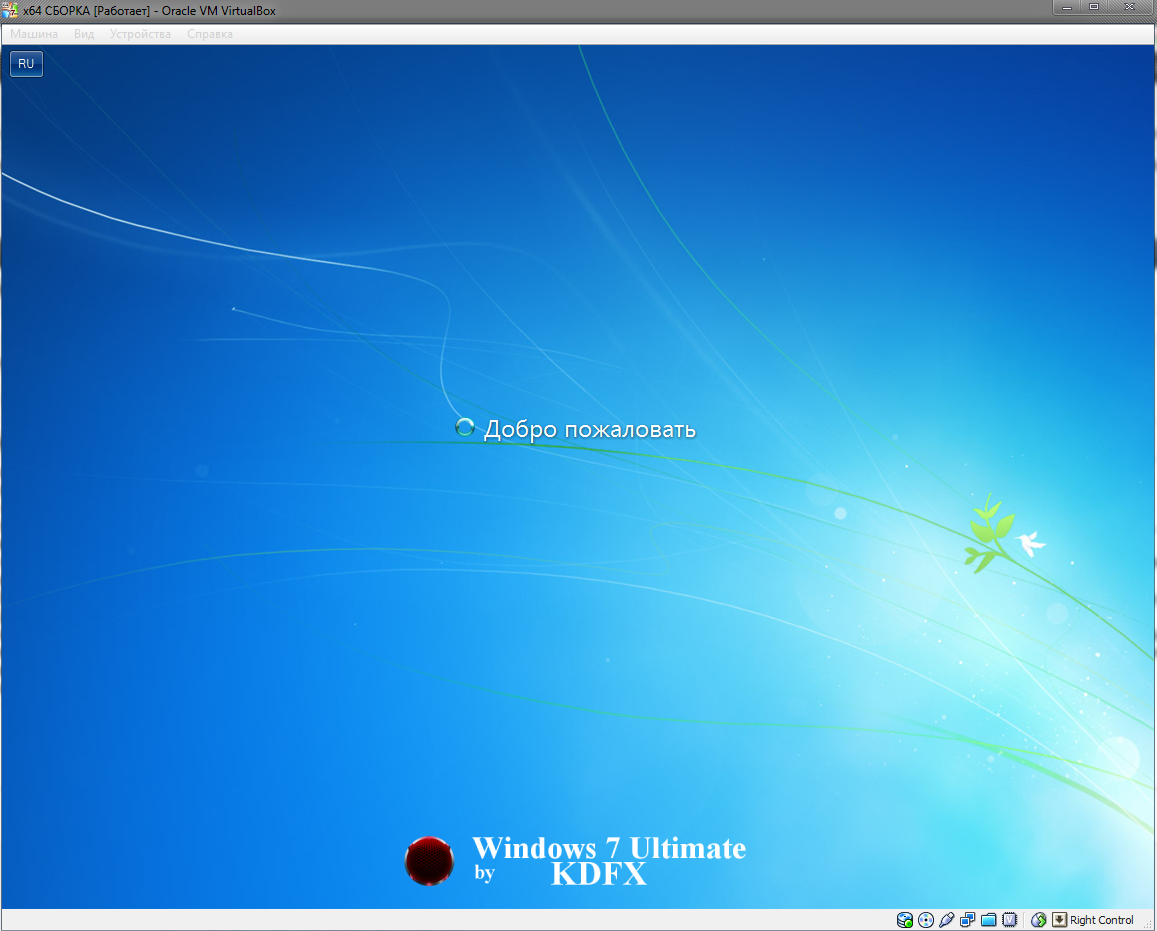Click the Right Control host key label

click(x=1102, y=920)
